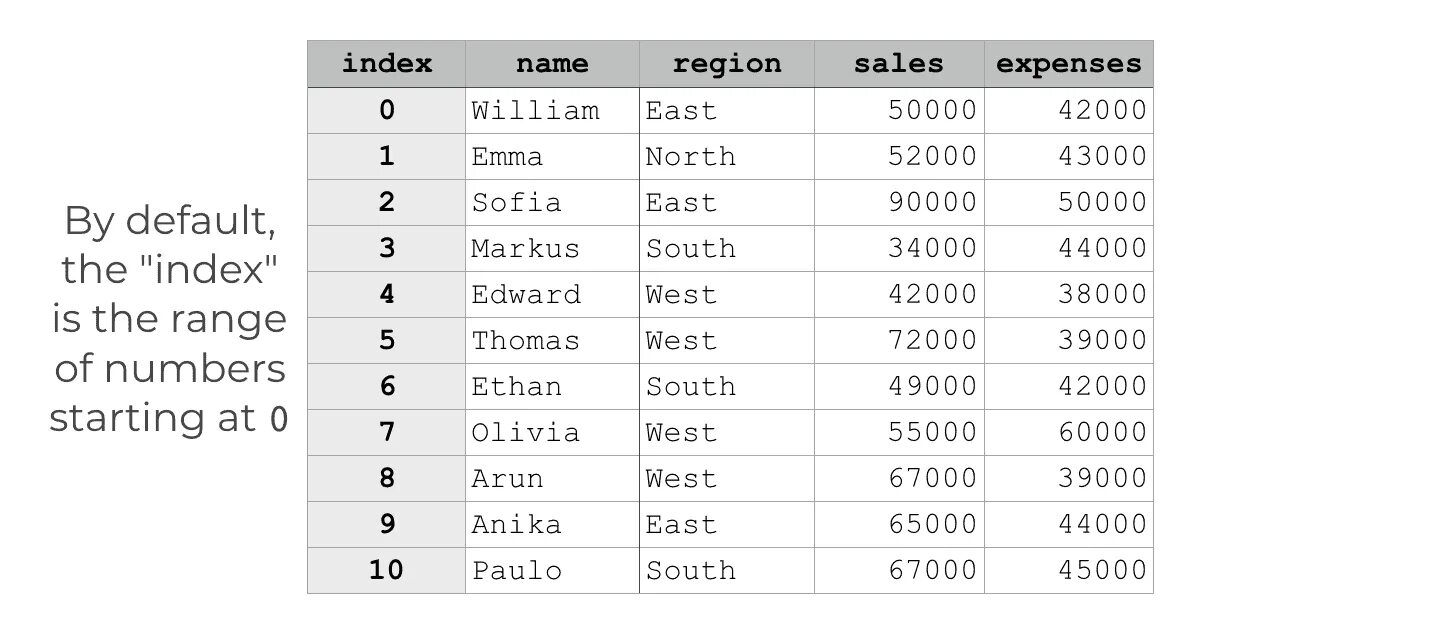
Task: Click the index cell for row 5
Action: pyautogui.click(x=386, y=340)
